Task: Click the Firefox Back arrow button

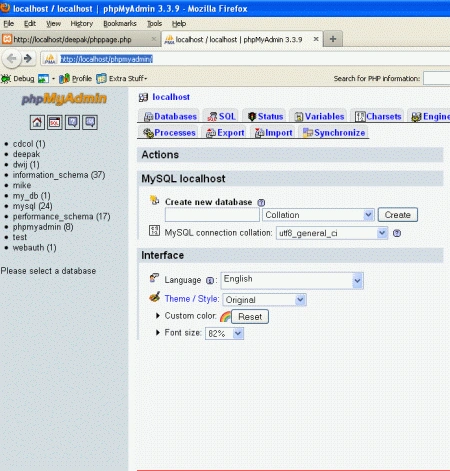Action: click(12, 59)
